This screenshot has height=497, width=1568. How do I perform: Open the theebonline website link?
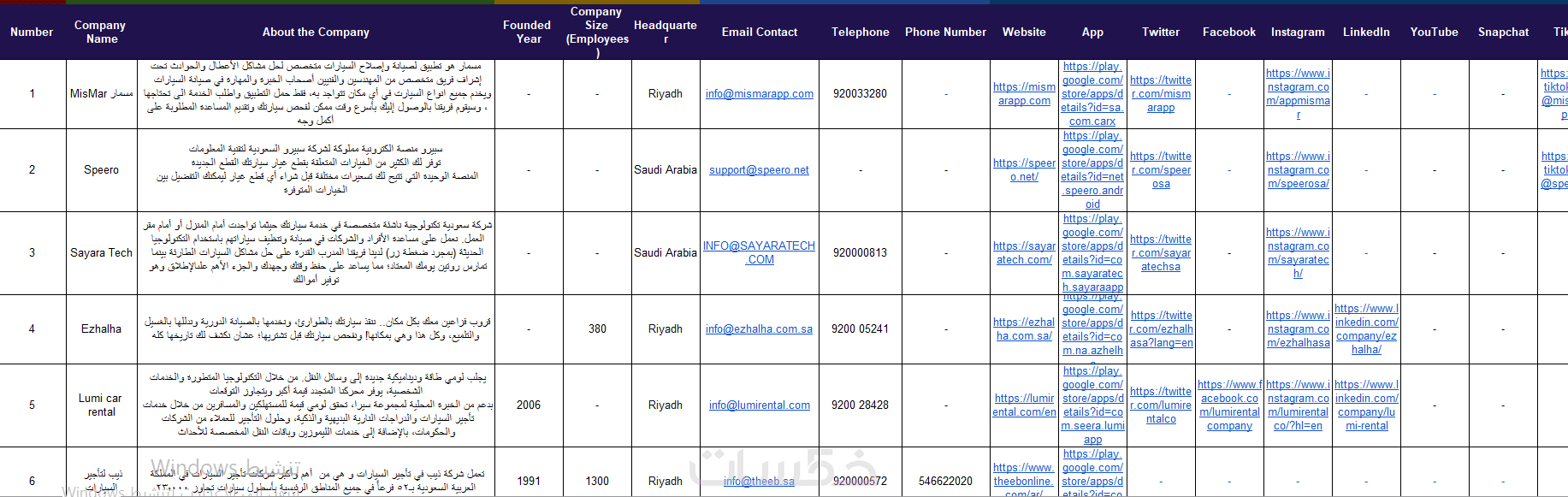[x=1024, y=481]
